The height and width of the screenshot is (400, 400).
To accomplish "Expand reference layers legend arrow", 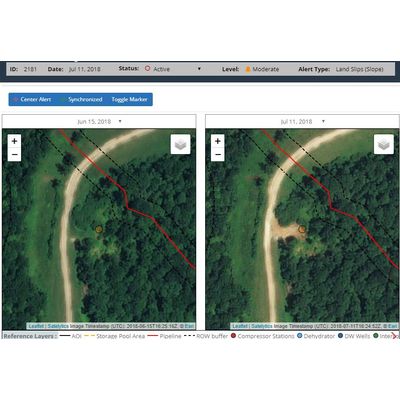I will pyautogui.click(x=395, y=336).
